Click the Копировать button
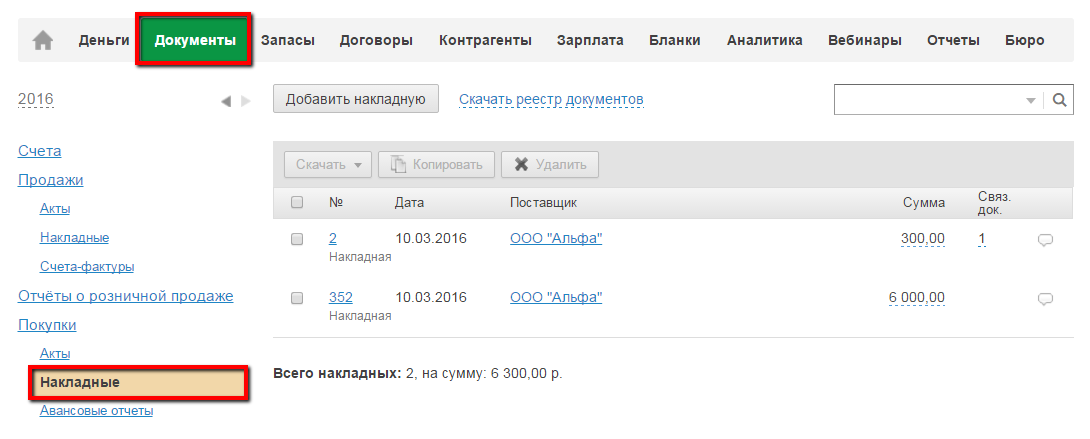 pos(436,165)
